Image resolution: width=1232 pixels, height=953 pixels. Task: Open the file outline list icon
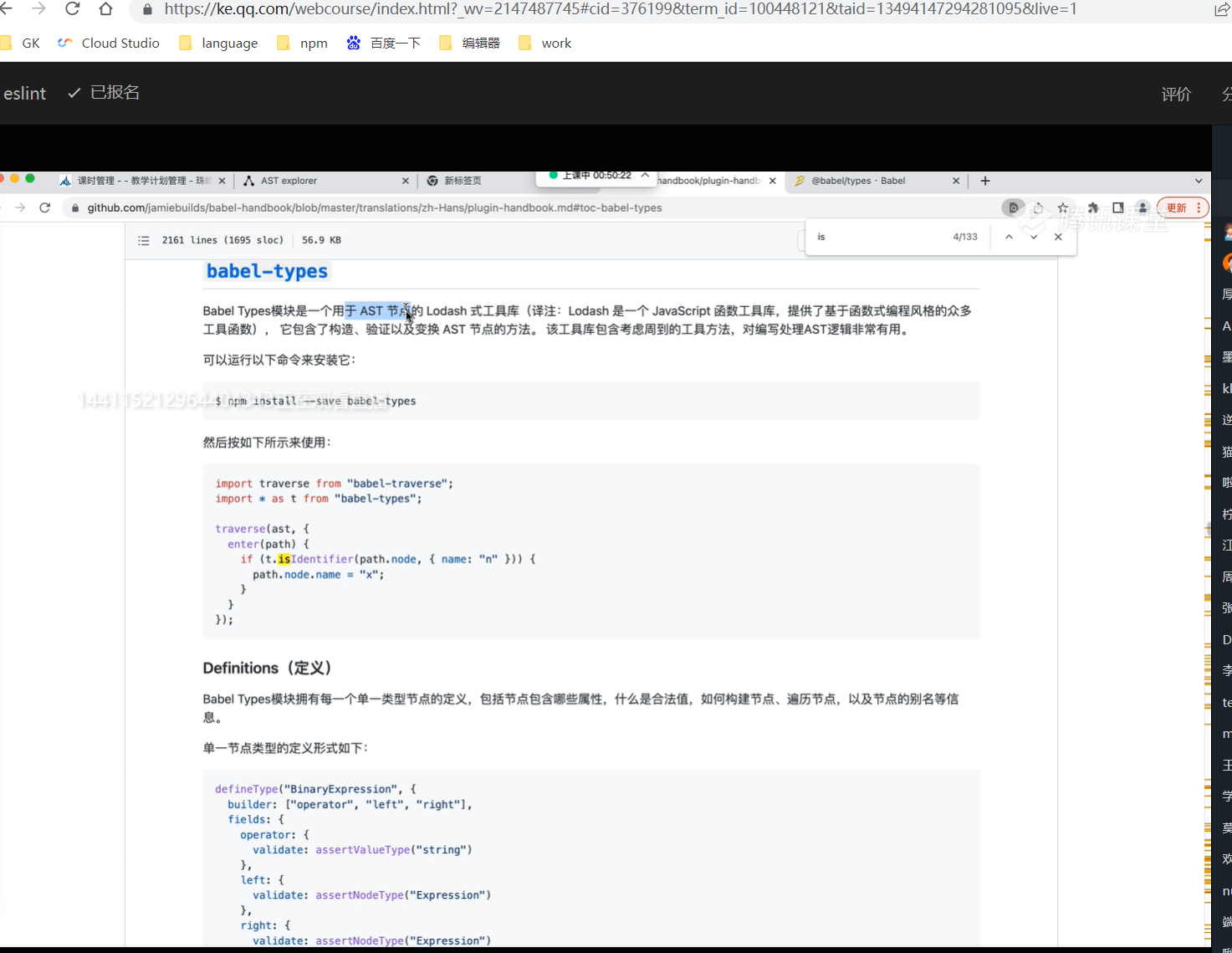tap(144, 240)
